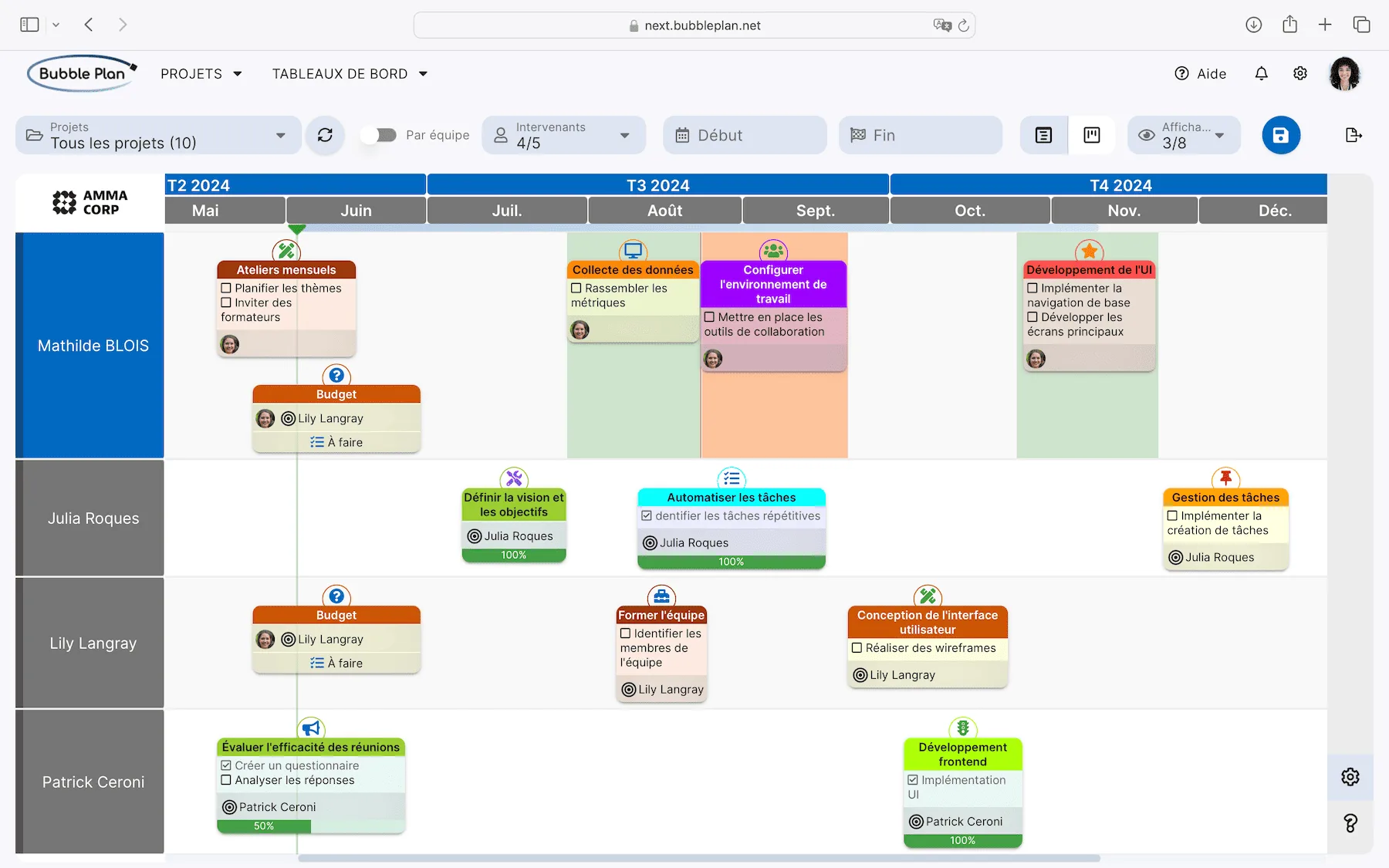Click the design icon above Conception de l'interface
The image size is (1389, 868).
point(928,596)
